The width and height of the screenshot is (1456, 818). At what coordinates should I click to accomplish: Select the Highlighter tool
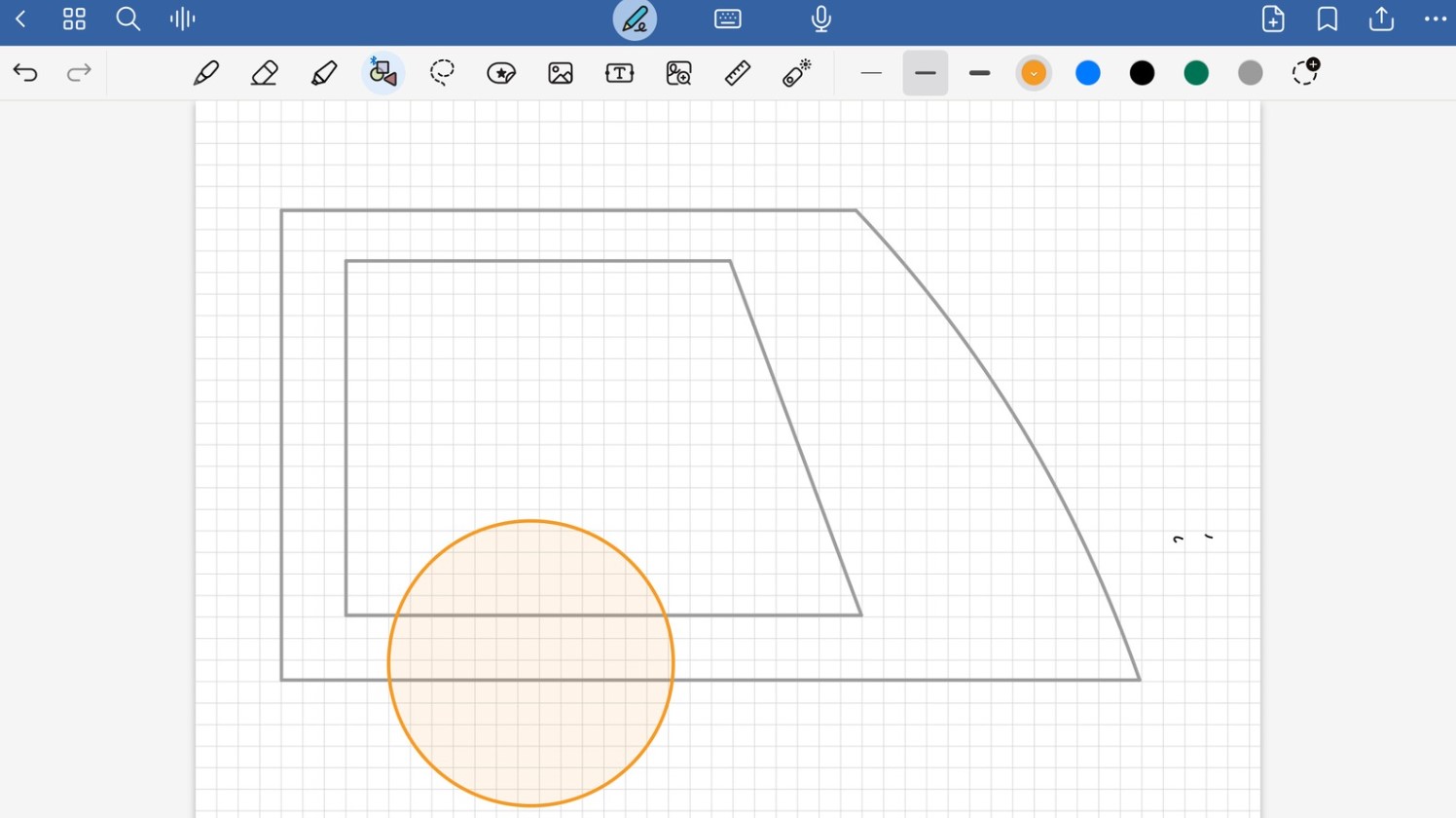pos(324,73)
